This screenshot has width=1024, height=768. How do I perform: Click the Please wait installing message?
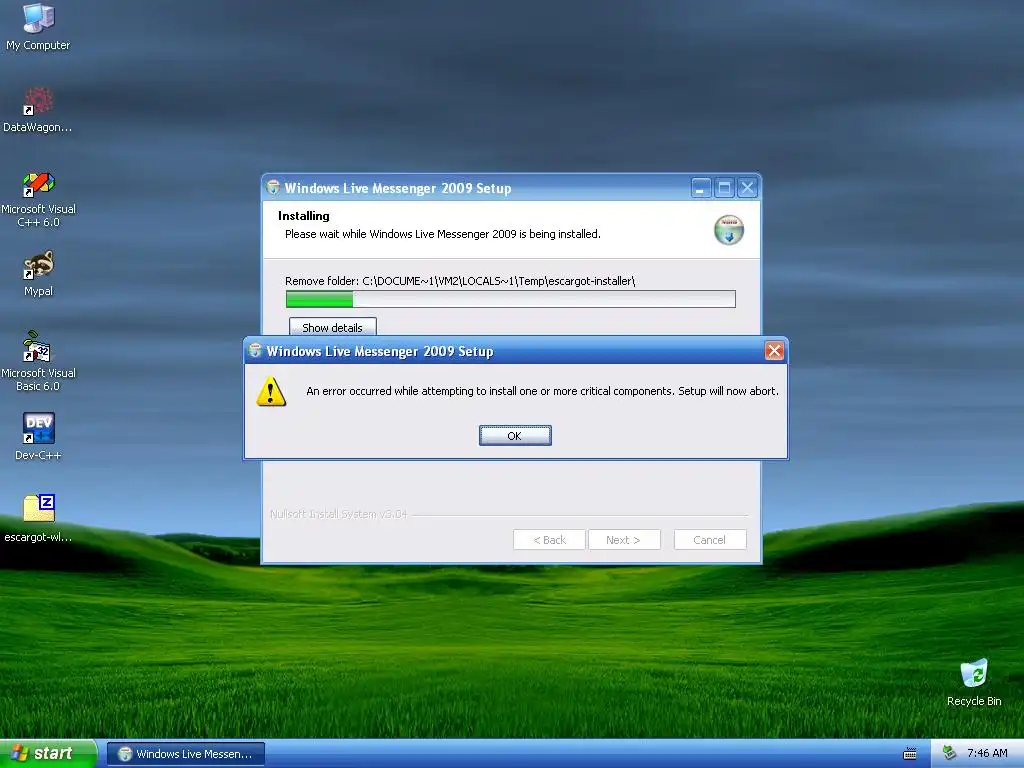pos(443,234)
